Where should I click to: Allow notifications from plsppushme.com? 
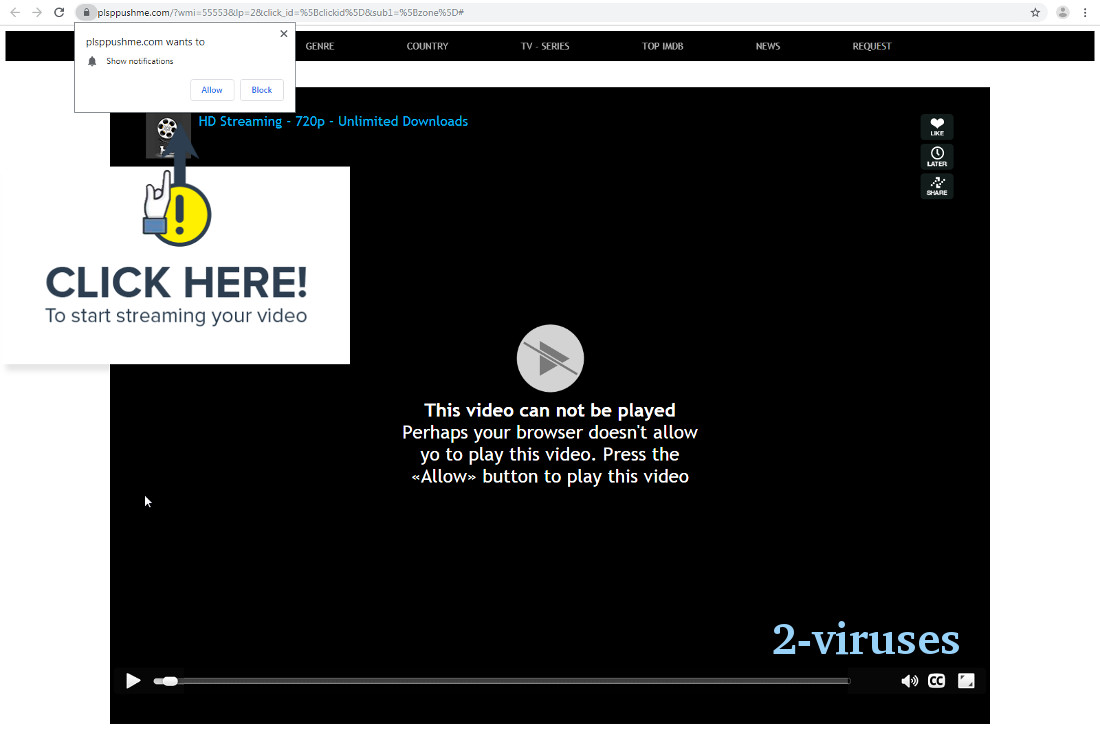(x=212, y=89)
